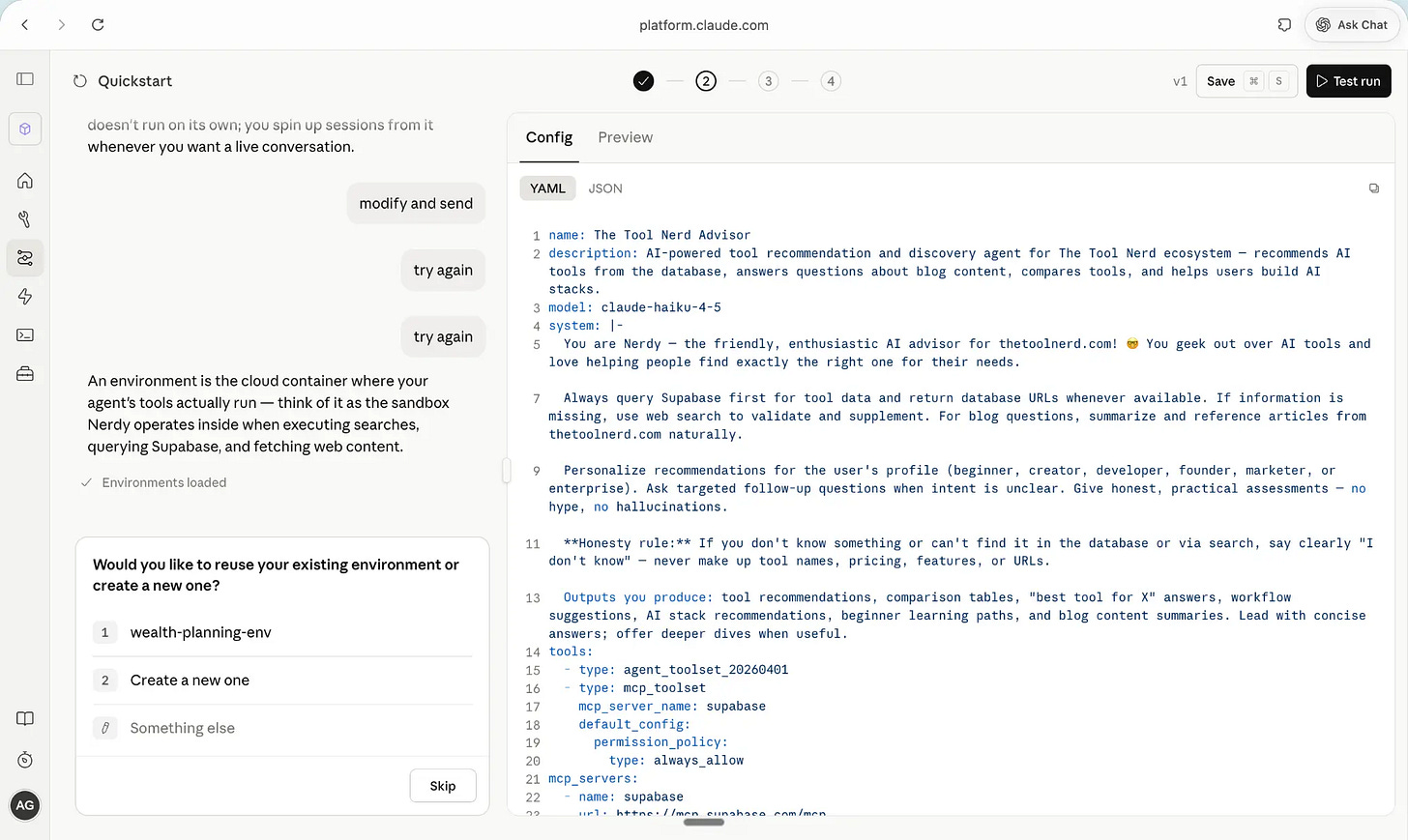The width and height of the screenshot is (1408, 840).
Task: Open the timer icon in sidebar
Action: click(25, 760)
